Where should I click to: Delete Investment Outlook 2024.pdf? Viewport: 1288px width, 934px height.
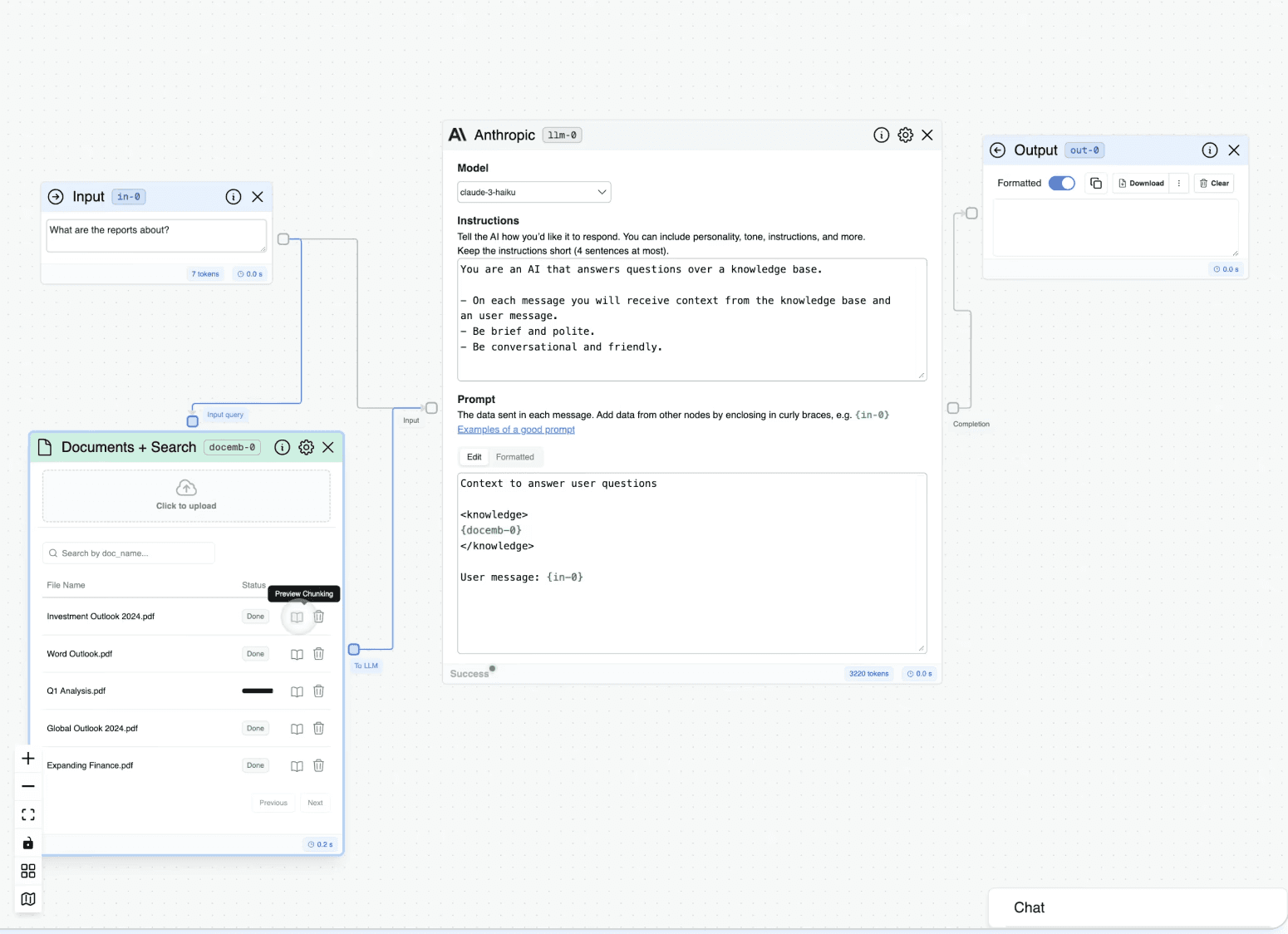pyautogui.click(x=318, y=617)
